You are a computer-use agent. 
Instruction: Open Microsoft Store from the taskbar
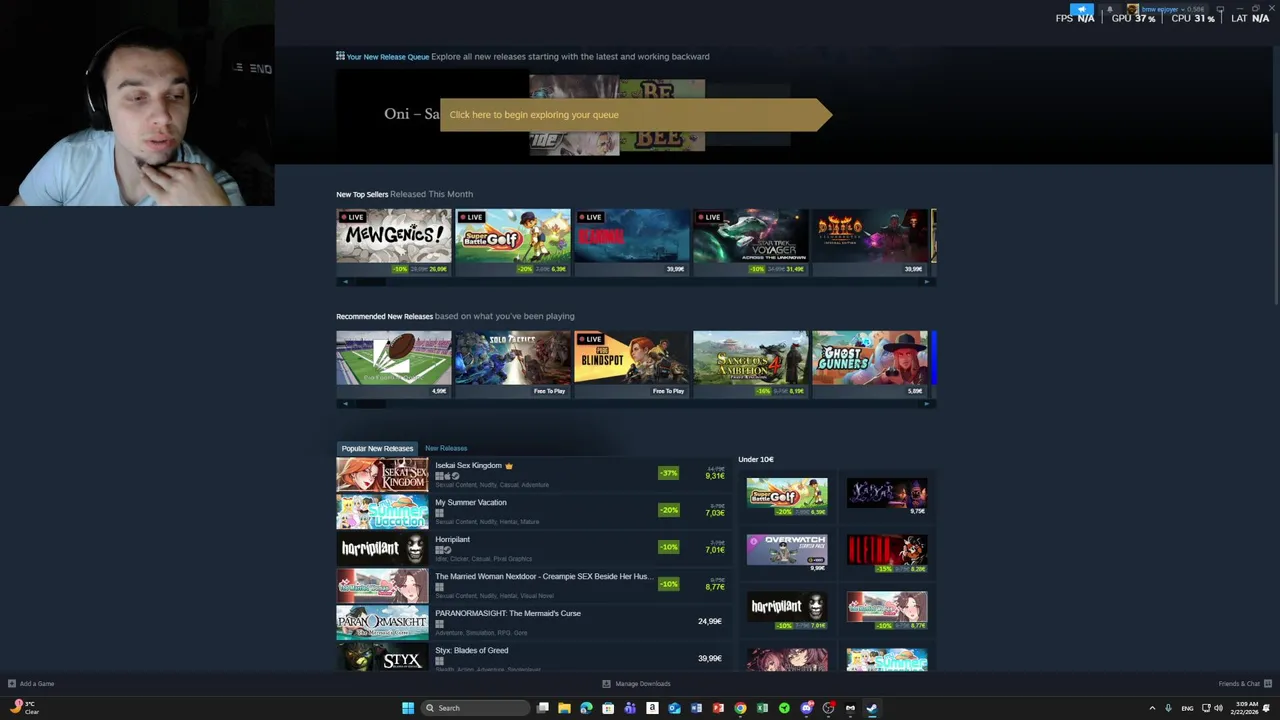point(608,708)
